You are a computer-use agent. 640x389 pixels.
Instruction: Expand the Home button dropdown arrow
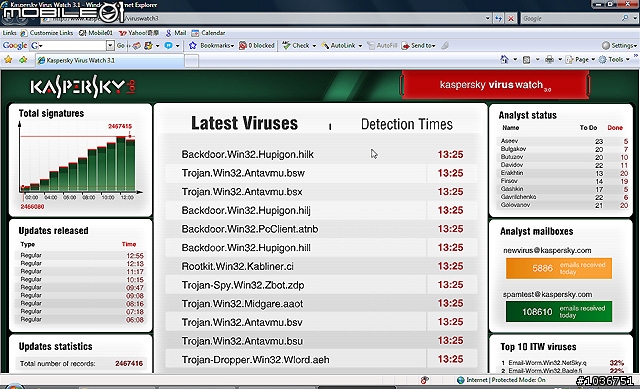point(515,60)
